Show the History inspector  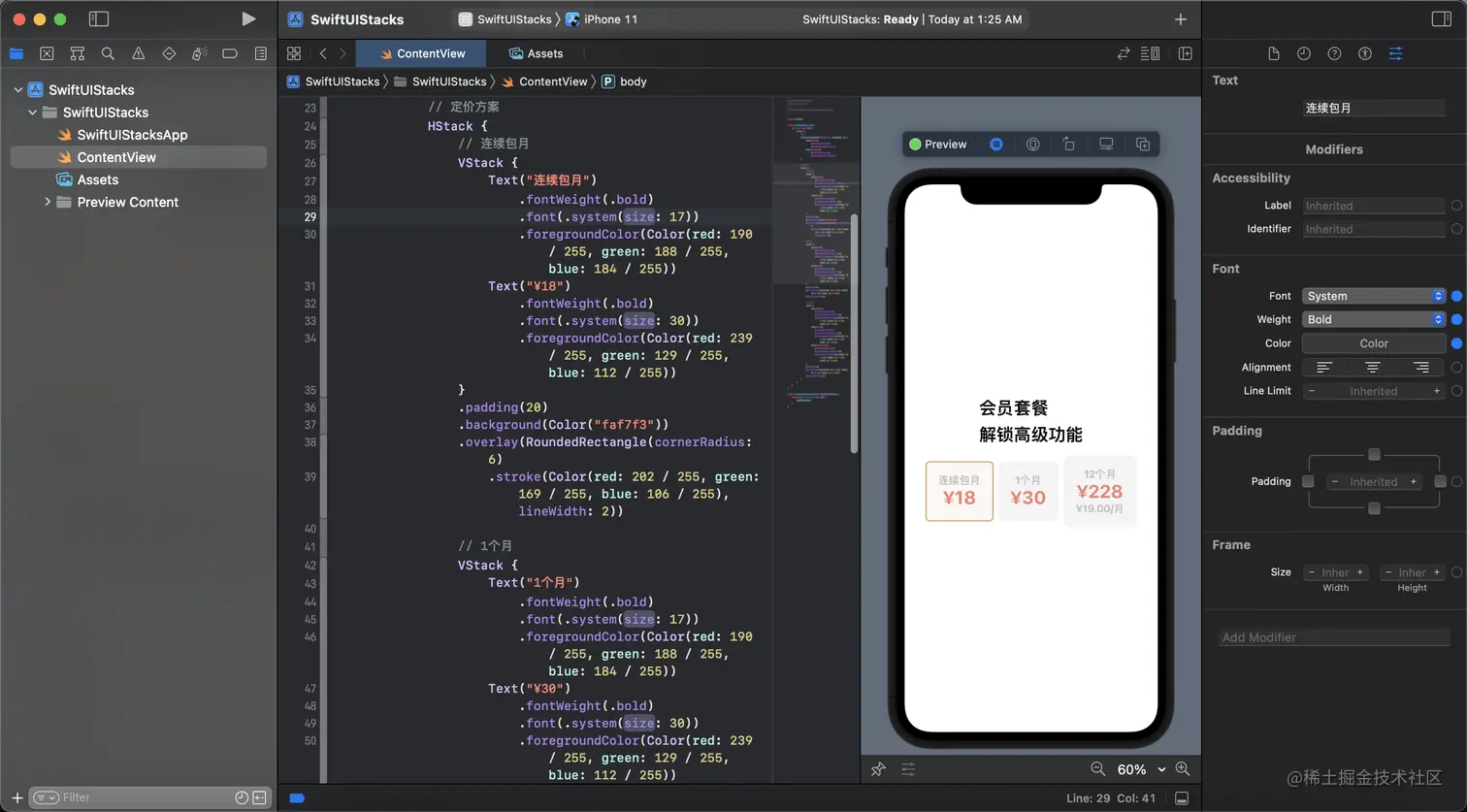1304,53
